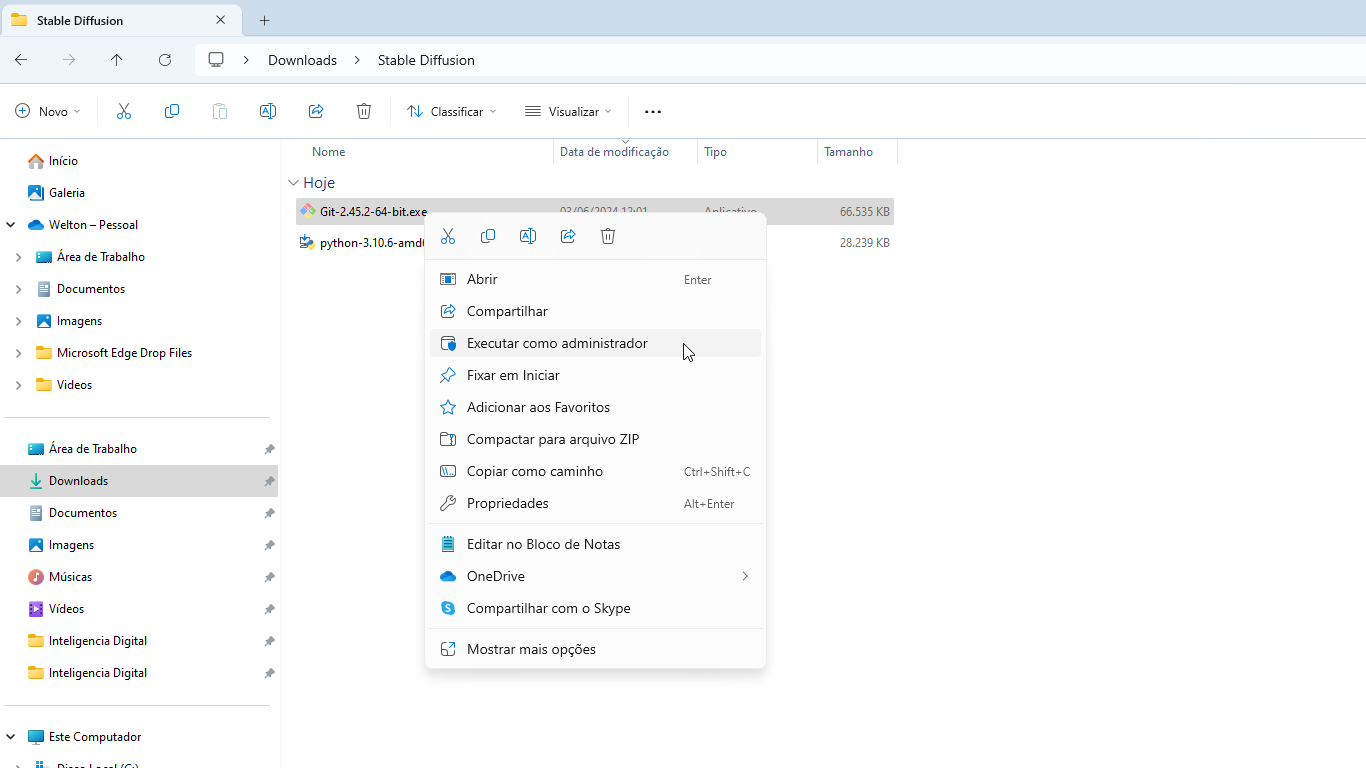The height and width of the screenshot is (768, 1366).
Task: Click the Rename icon in the toolbar
Action: [268, 112]
